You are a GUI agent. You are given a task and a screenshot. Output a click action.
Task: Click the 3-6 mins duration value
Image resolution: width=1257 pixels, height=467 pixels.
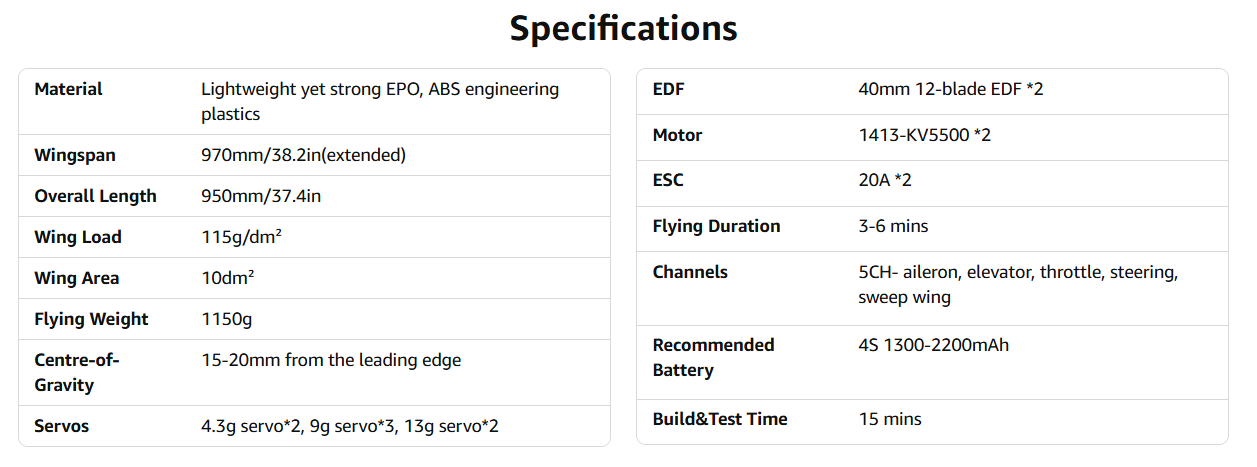pos(893,226)
